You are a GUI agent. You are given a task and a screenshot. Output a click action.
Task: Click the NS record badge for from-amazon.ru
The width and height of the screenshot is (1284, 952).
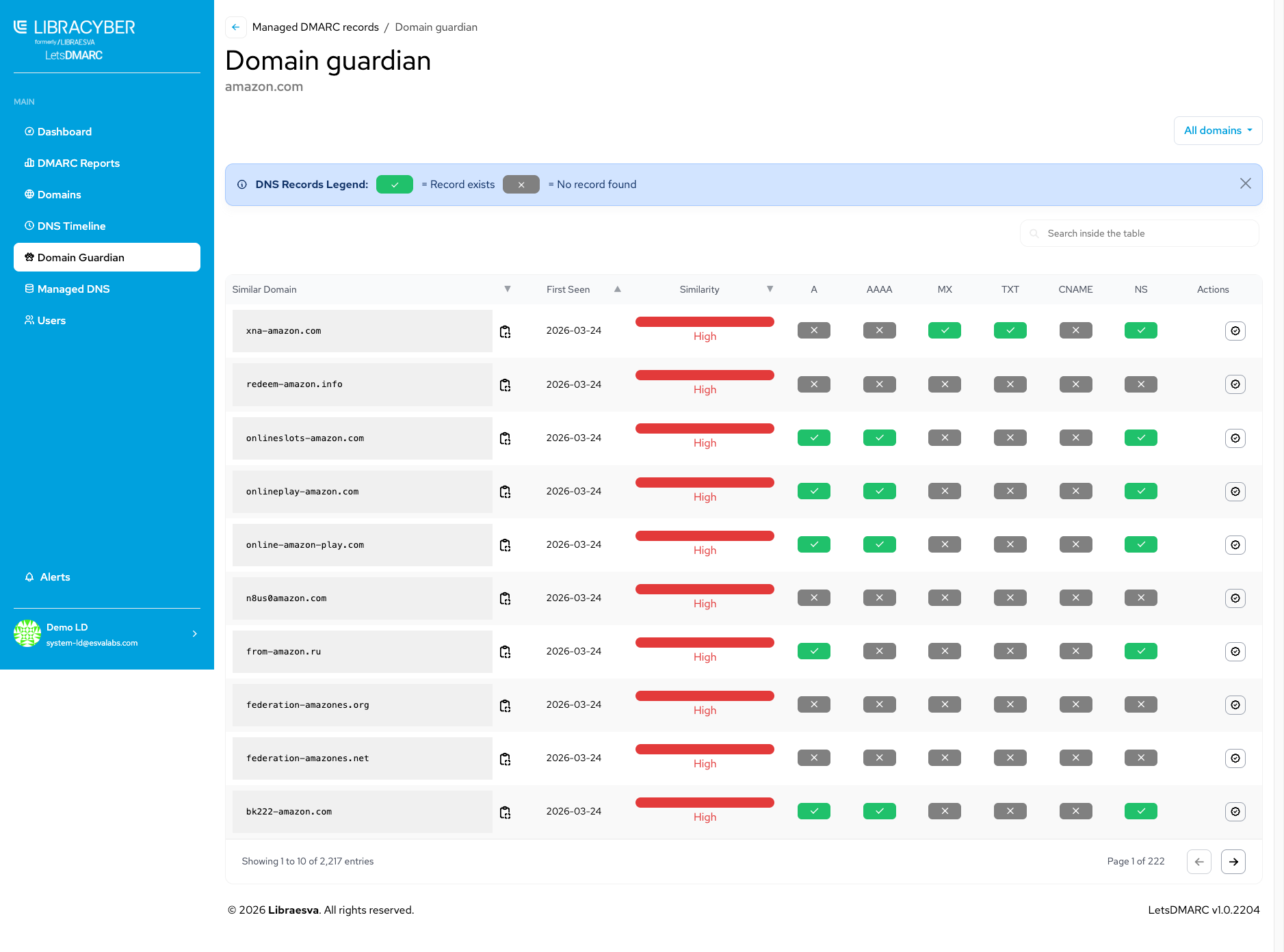[x=1140, y=651]
